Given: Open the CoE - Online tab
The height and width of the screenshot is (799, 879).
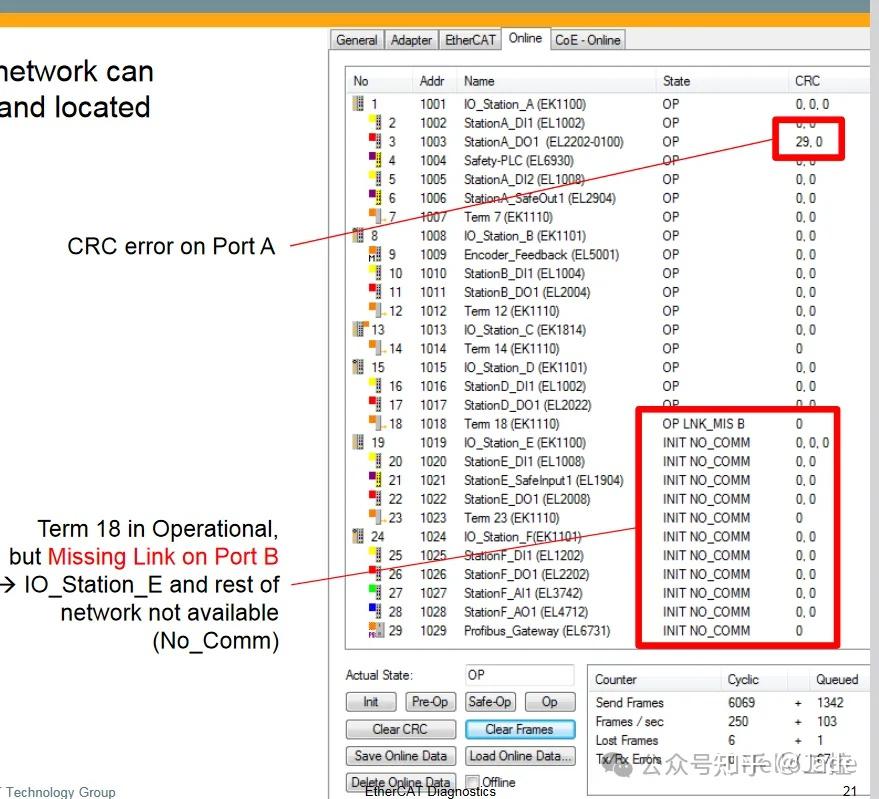Looking at the screenshot, I should click(588, 39).
